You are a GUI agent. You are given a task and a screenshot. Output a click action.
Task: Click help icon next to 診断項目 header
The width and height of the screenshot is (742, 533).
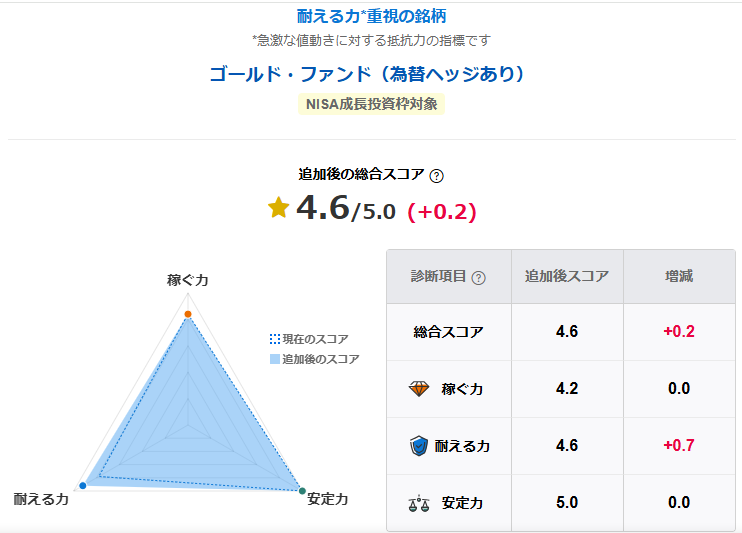(x=478, y=278)
